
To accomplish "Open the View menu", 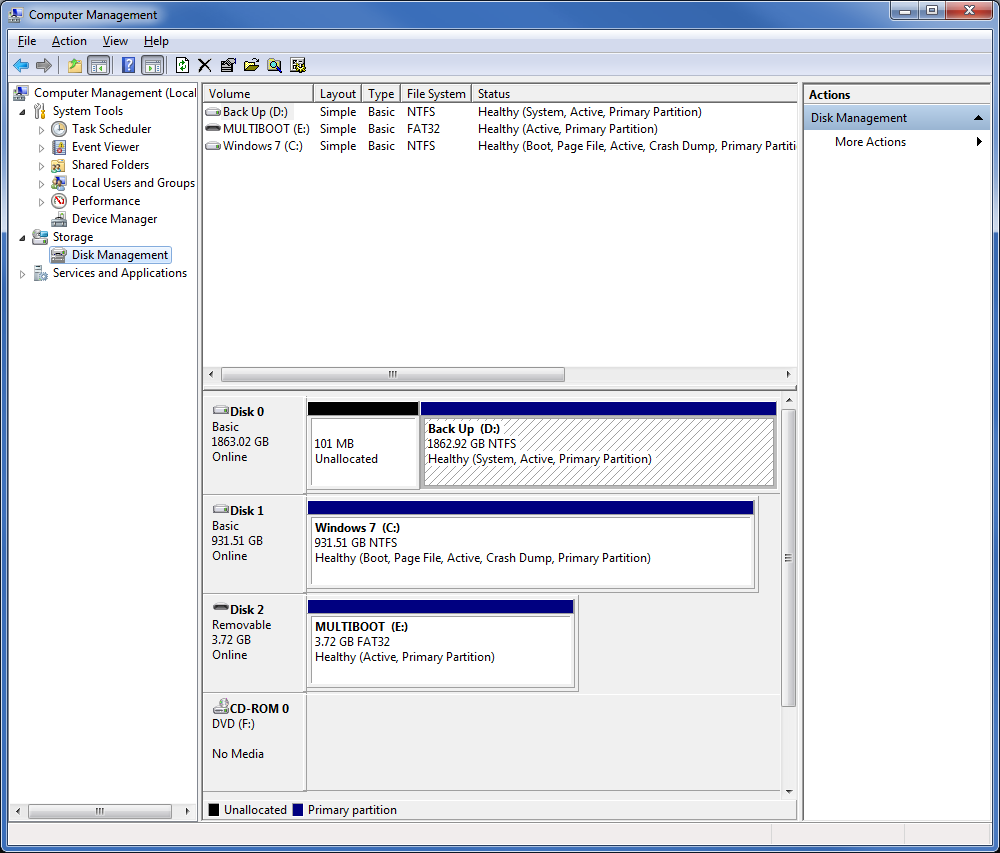I will pyautogui.click(x=115, y=41).
